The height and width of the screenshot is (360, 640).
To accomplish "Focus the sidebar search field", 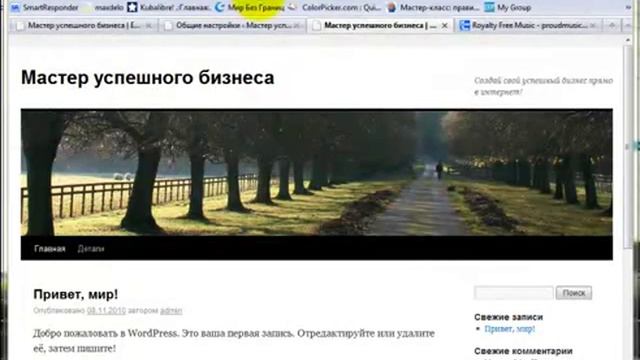I will pyautogui.click(x=513, y=293).
